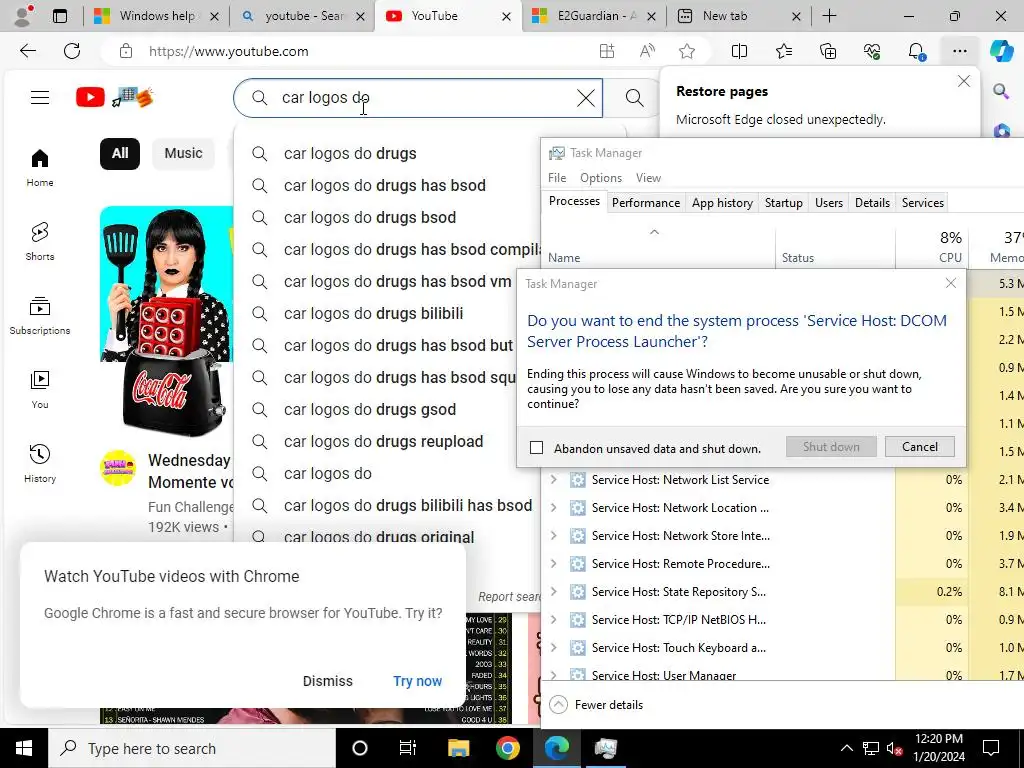The image size is (1024, 768).
Task: Open Task View on the taskbar
Action: 408,748
